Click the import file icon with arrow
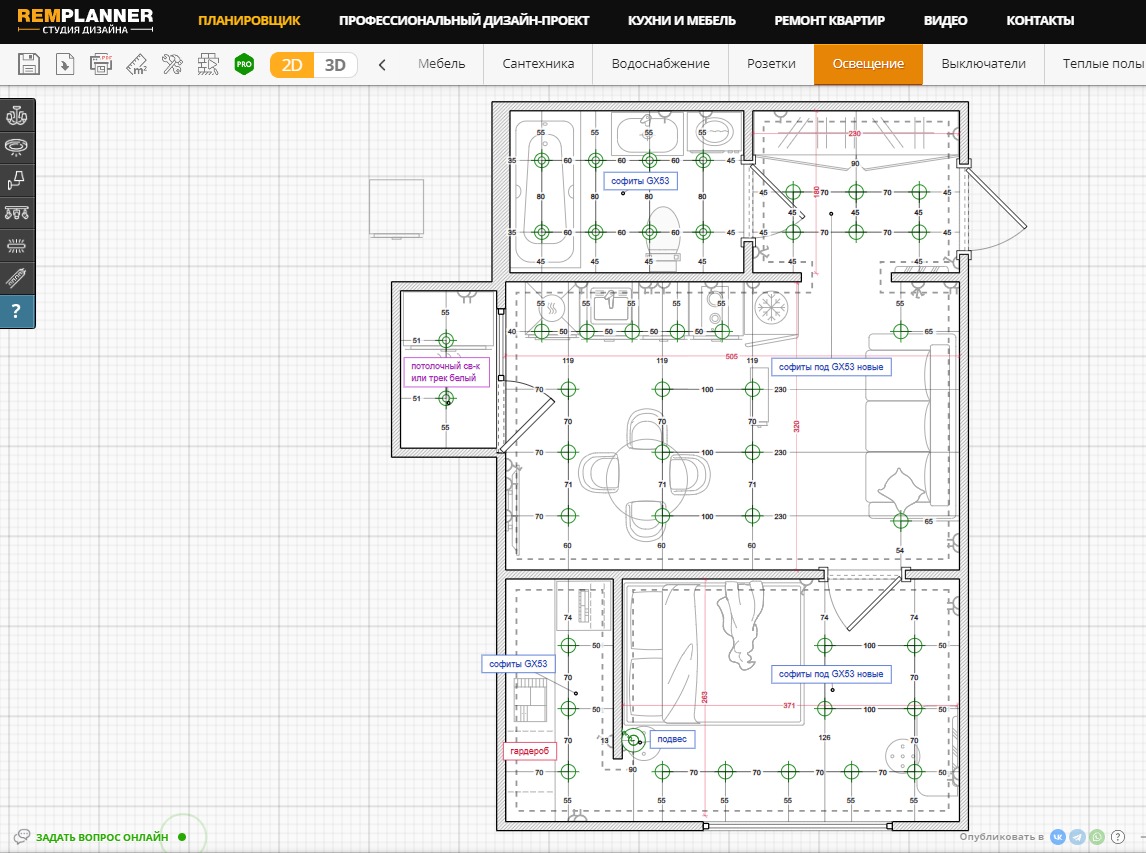This screenshot has height=853, width=1146. (65, 64)
